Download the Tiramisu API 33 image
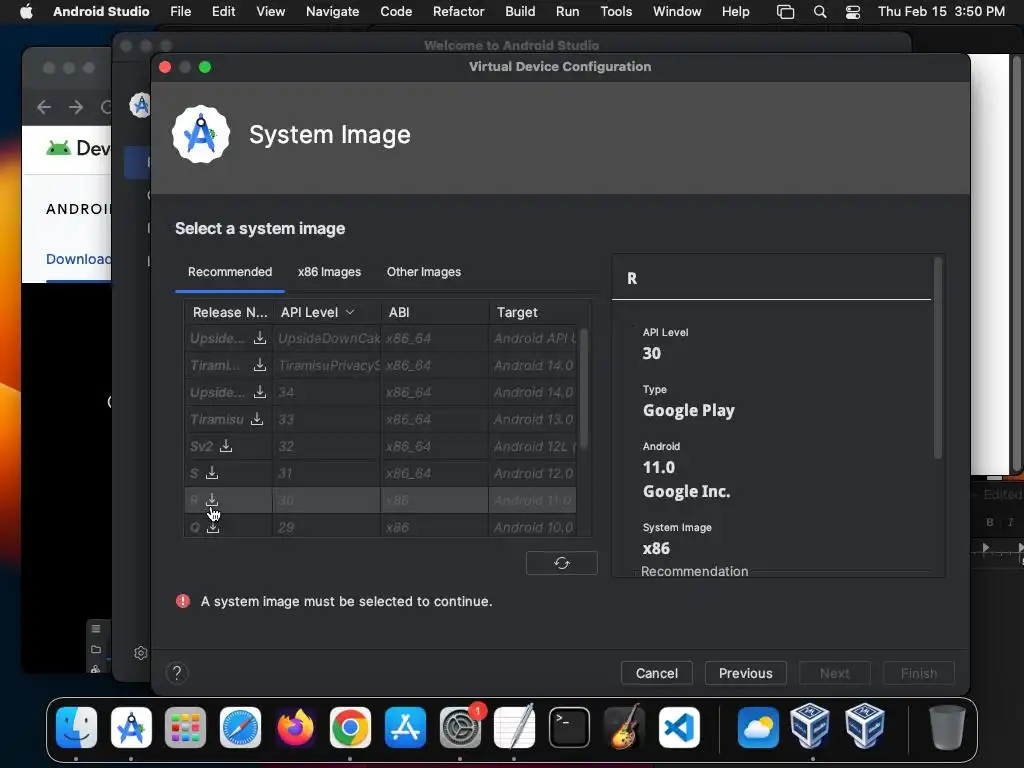This screenshot has height=768, width=1024. tap(257, 419)
